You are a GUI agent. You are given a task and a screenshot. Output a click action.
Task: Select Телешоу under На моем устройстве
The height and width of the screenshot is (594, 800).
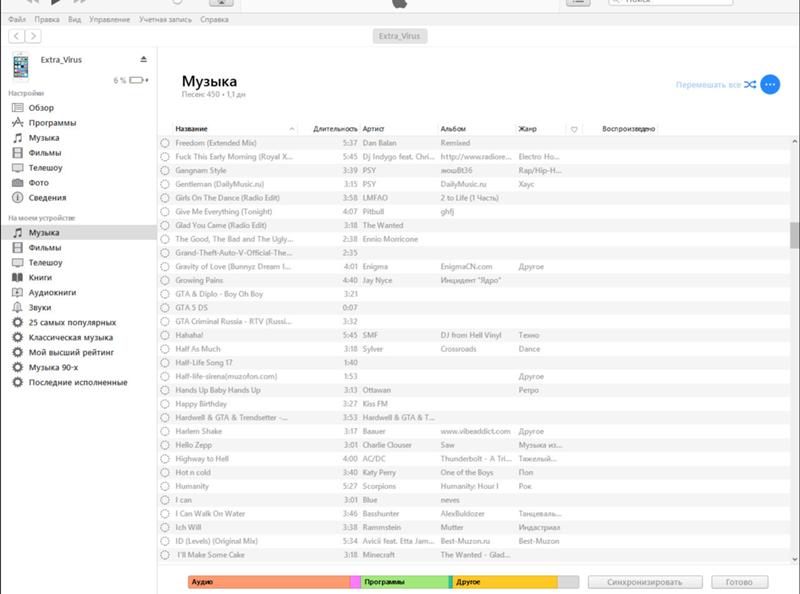pyautogui.click(x=45, y=262)
